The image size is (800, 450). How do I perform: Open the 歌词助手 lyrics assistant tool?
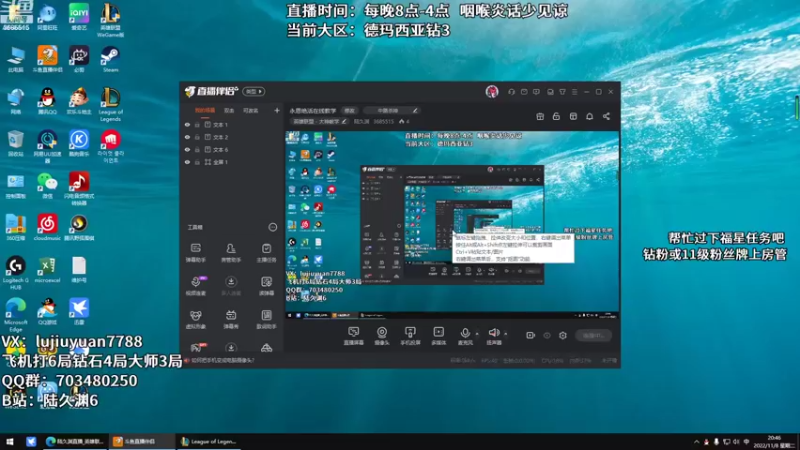point(266,319)
